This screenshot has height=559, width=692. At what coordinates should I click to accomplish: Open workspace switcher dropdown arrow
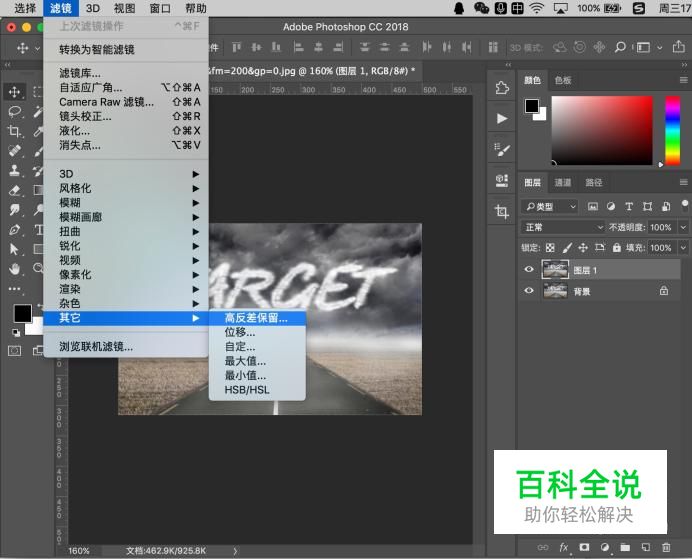(x=660, y=48)
